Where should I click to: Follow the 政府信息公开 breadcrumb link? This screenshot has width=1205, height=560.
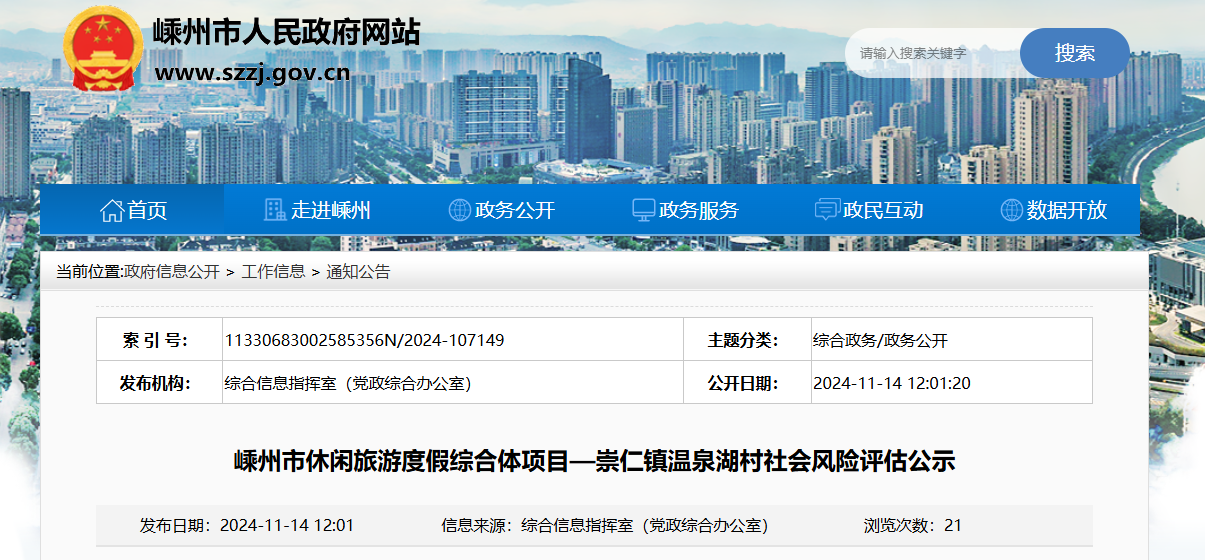pos(172,272)
